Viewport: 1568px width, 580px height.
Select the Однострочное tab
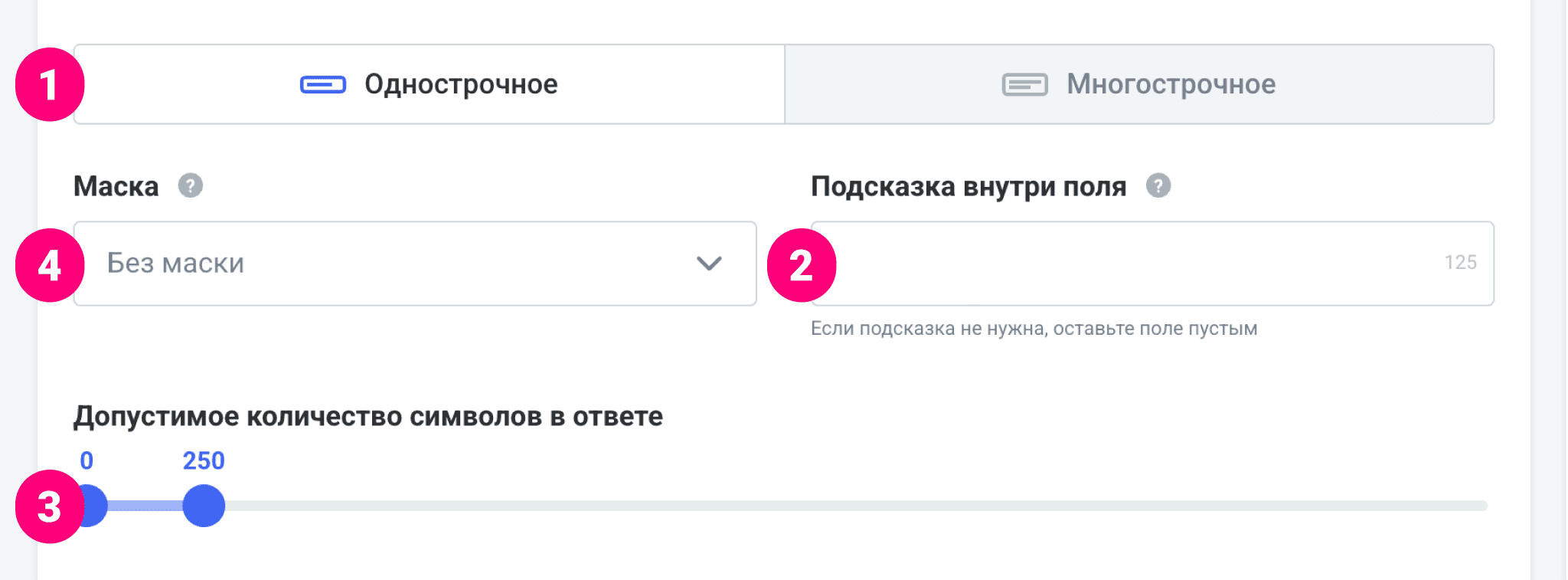(x=459, y=84)
